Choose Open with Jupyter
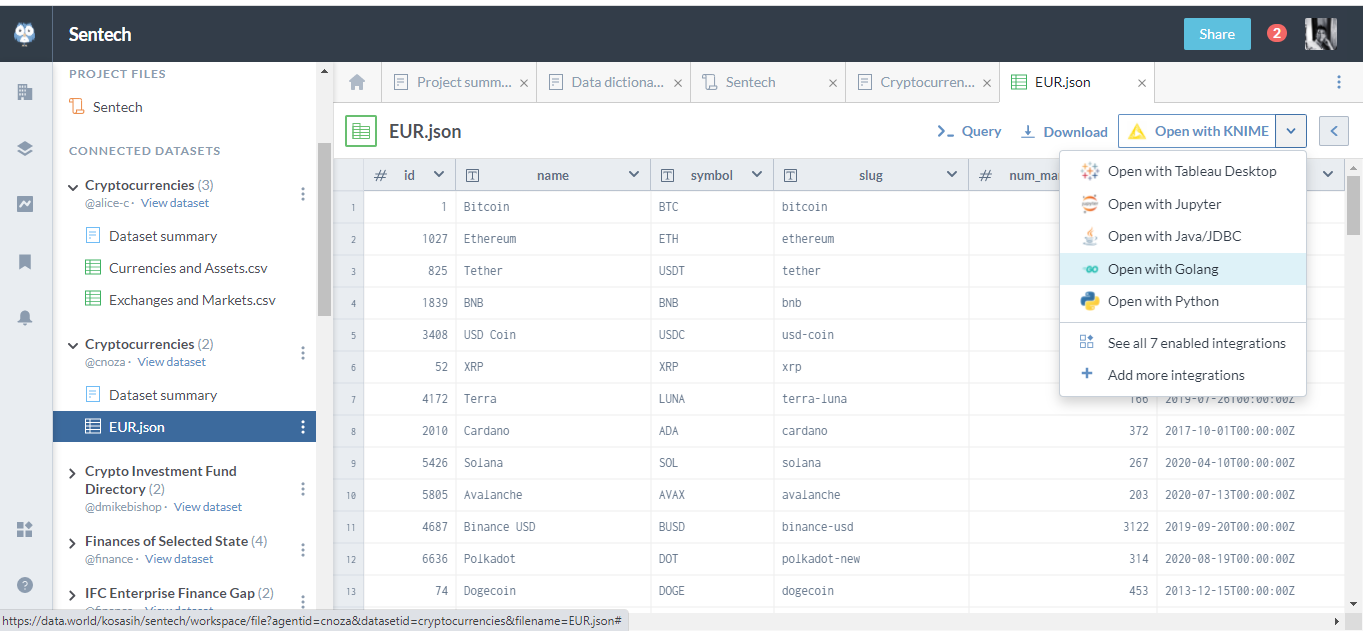 (x=1183, y=204)
